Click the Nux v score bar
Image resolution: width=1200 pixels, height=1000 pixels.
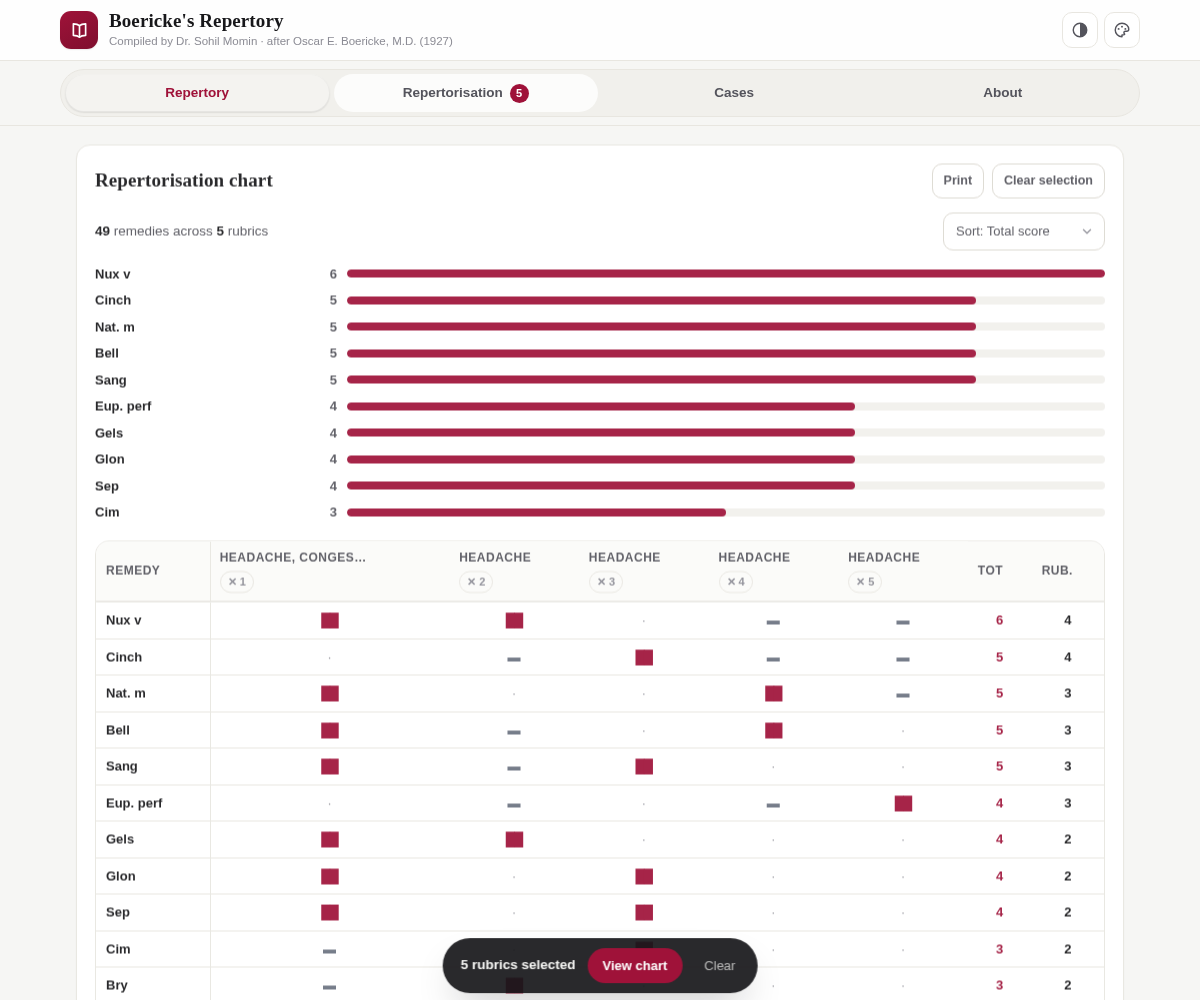pos(726,274)
